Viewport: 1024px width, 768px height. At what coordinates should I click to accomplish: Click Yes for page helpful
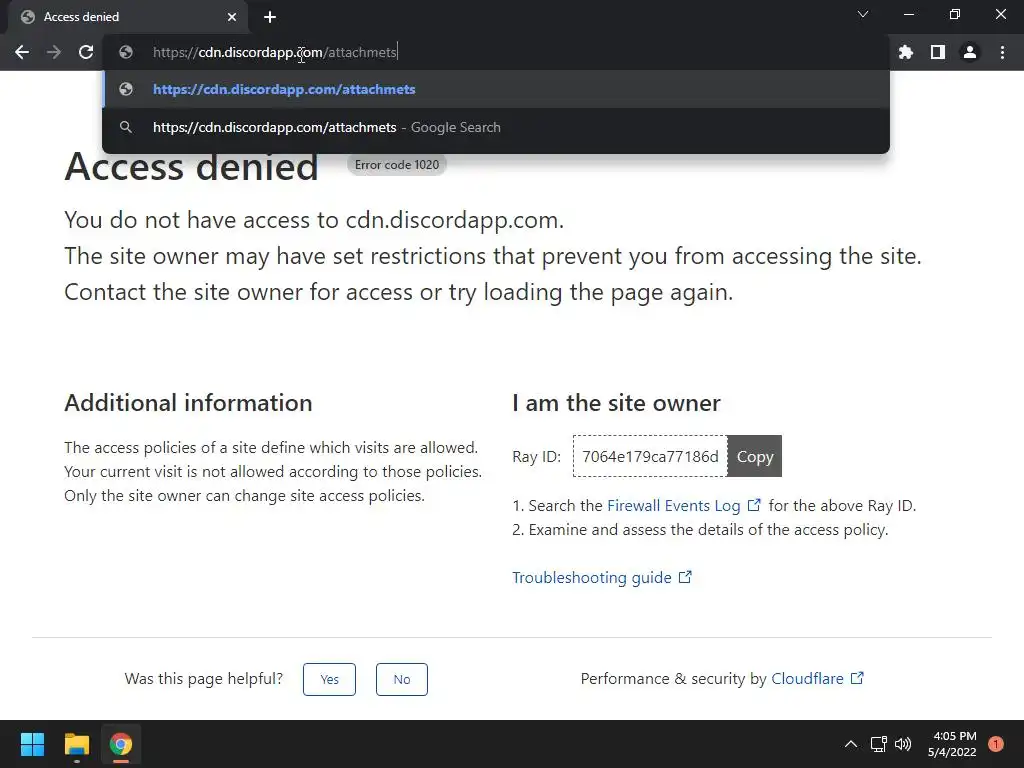tap(329, 679)
